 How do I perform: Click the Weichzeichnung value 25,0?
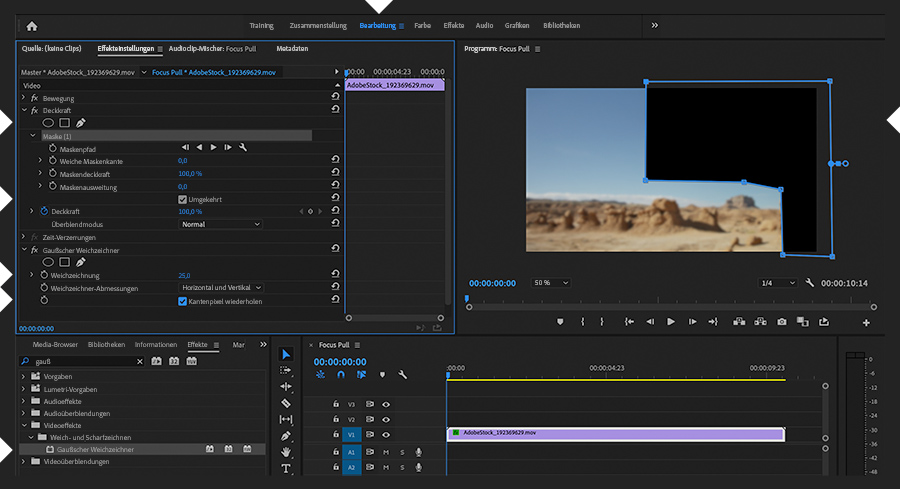184,275
